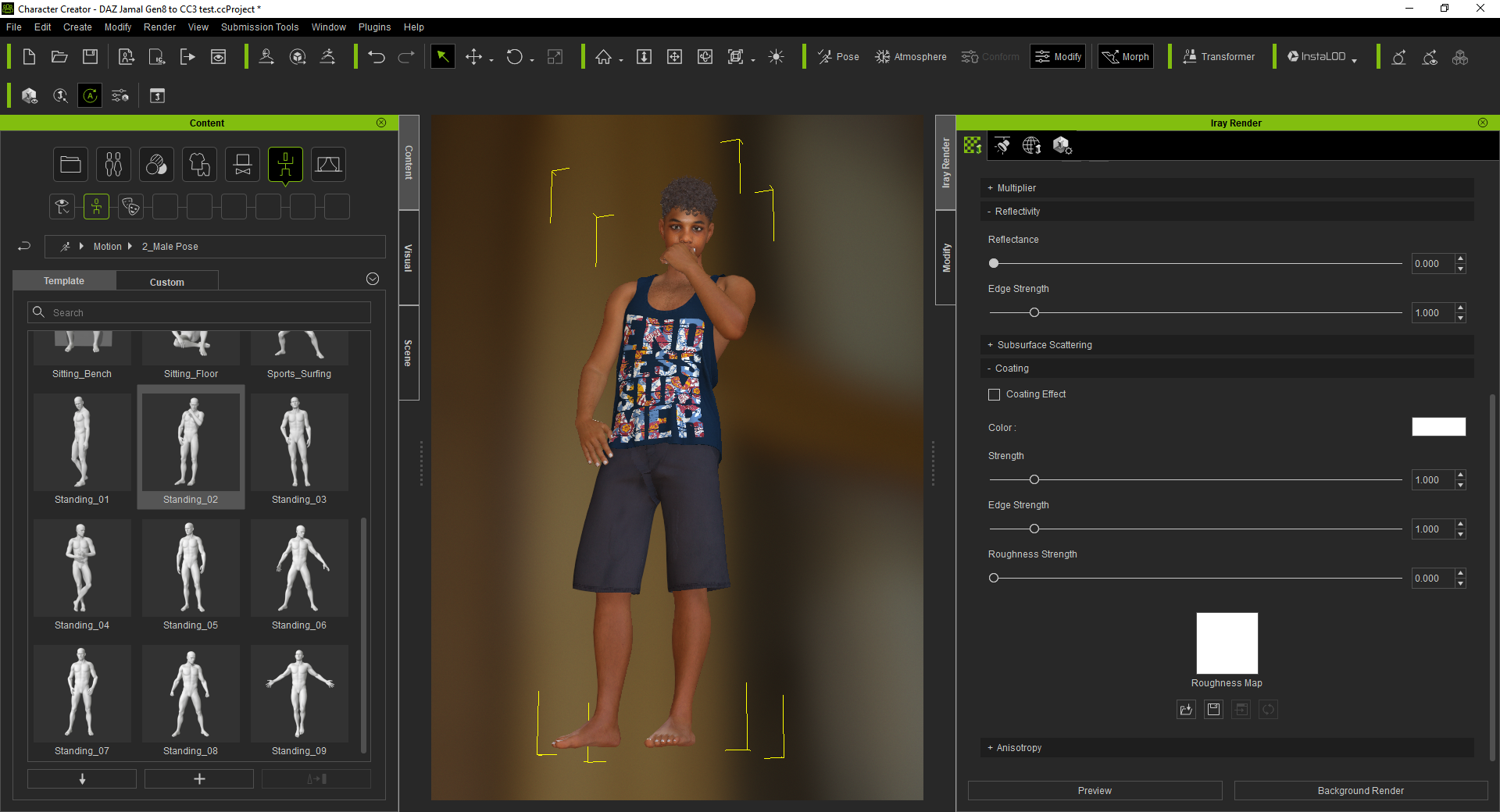The width and height of the screenshot is (1500, 812).
Task: Open the Atmosphere panel button
Action: coord(910,57)
